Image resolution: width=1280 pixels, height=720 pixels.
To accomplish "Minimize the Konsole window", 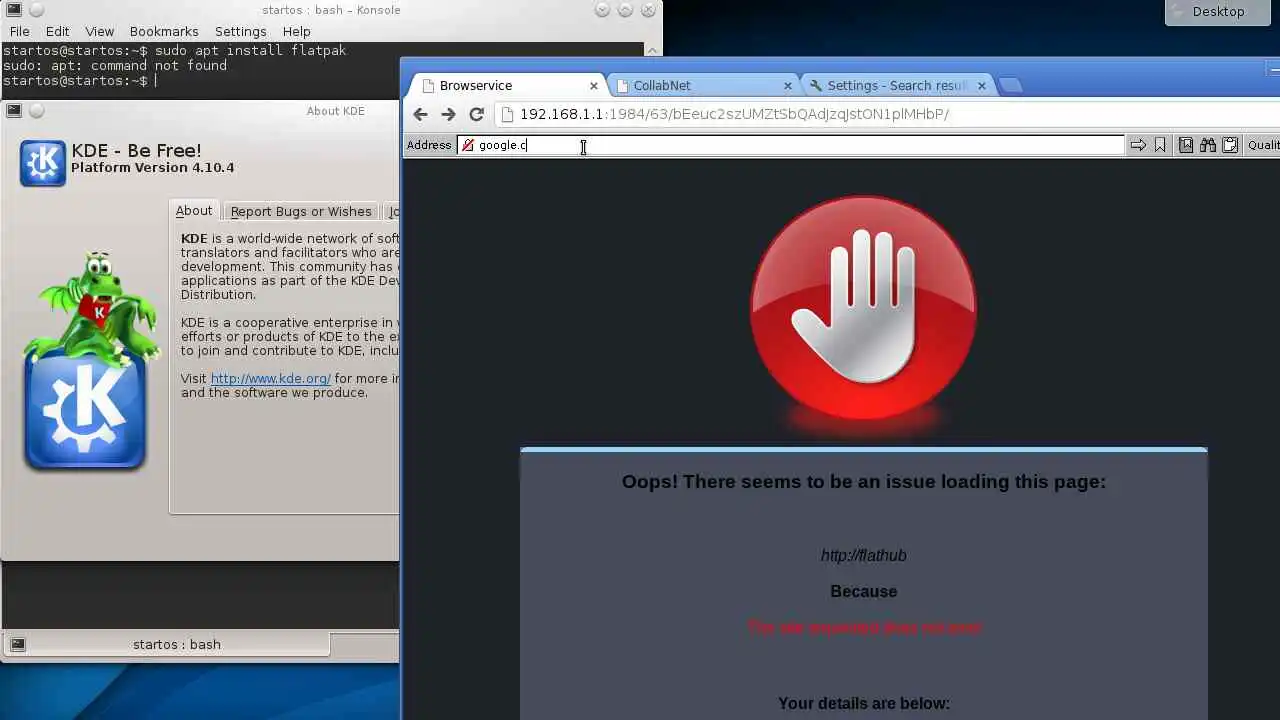I will point(602,10).
